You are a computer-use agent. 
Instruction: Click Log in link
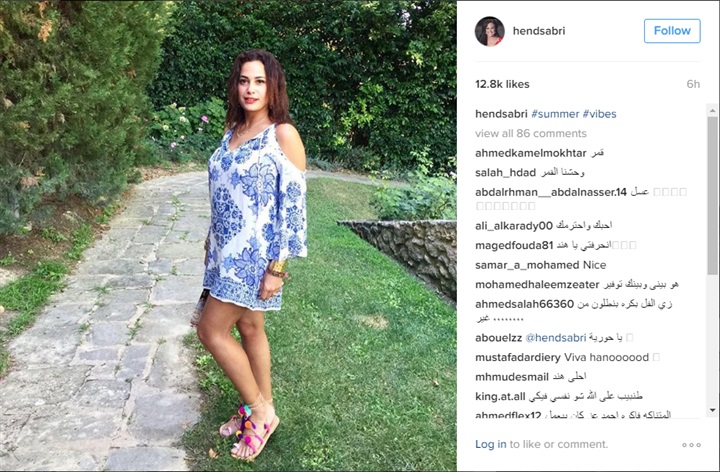490,444
